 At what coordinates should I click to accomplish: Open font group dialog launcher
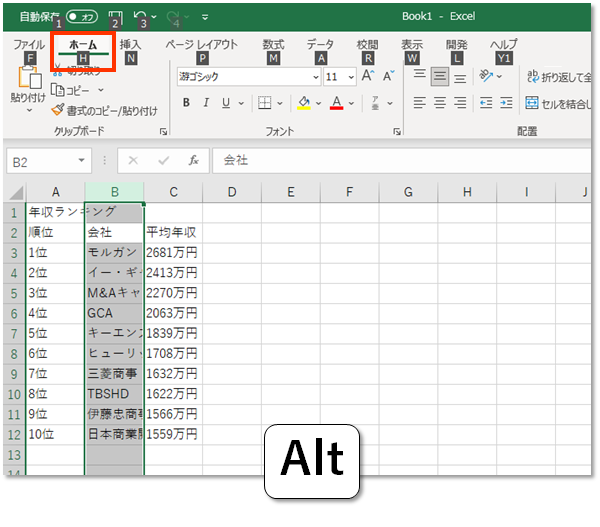click(x=397, y=132)
